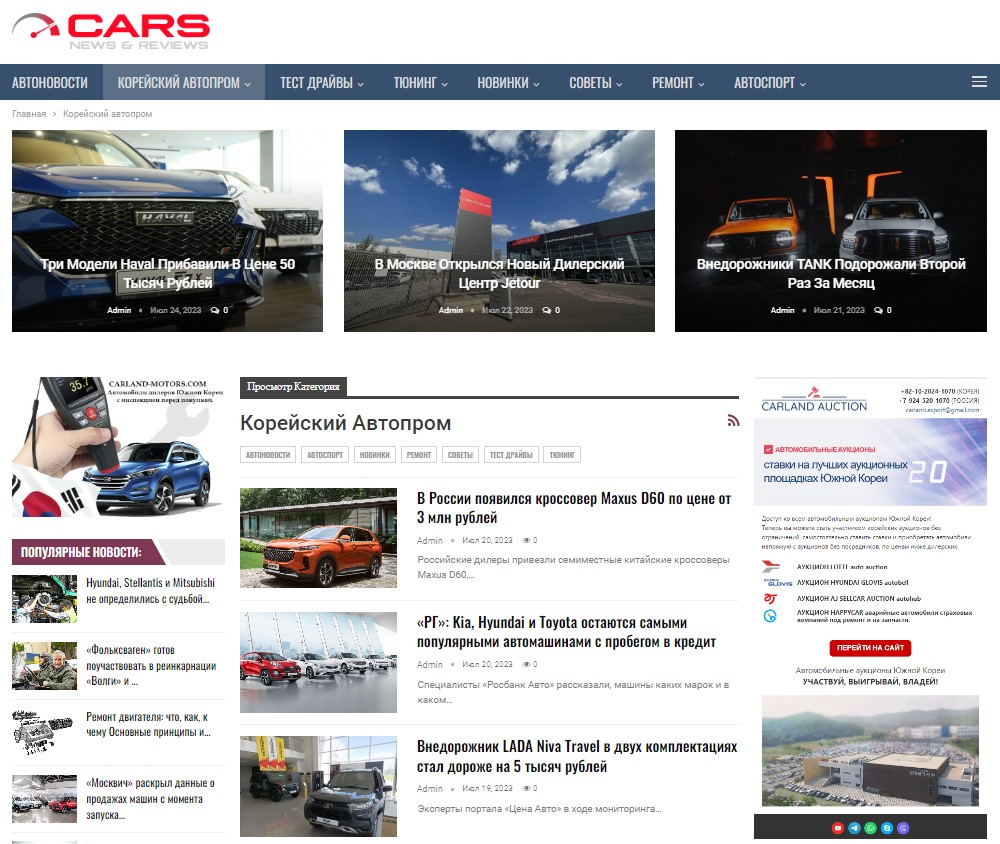1000x844 pixels.
Task: Click the engine repair news thumbnail
Action: 45,732
